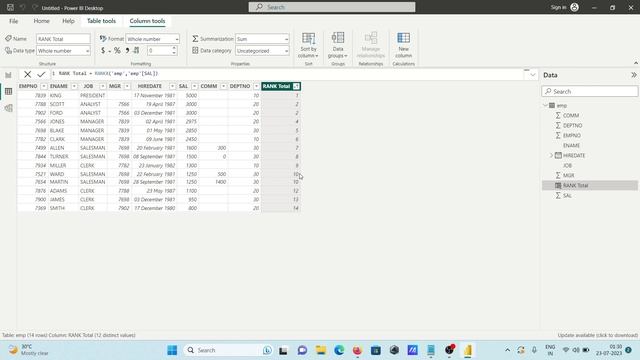Commit the formula with the checkmark

tap(41, 74)
